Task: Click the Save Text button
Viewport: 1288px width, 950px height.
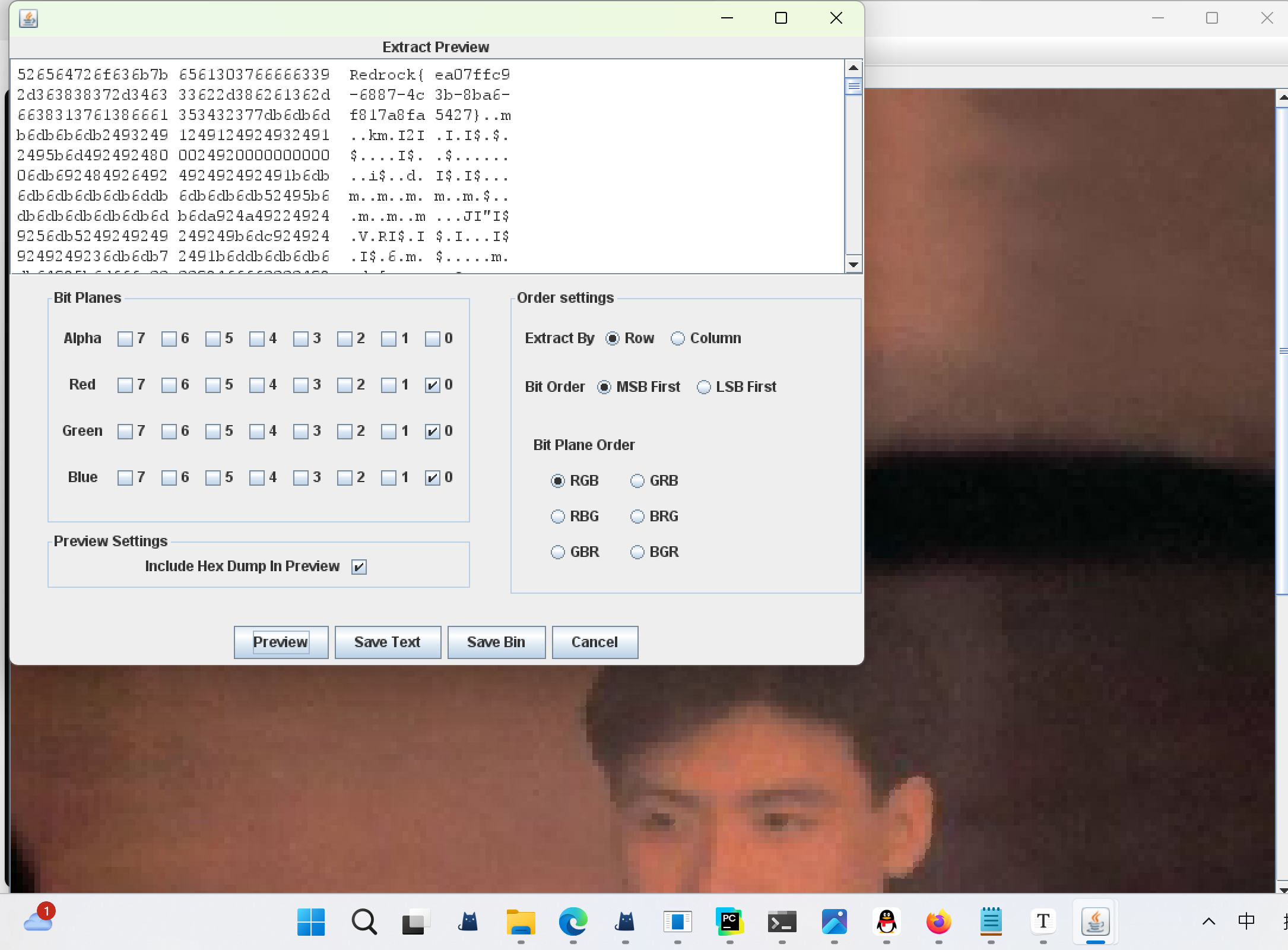Action: pos(388,642)
